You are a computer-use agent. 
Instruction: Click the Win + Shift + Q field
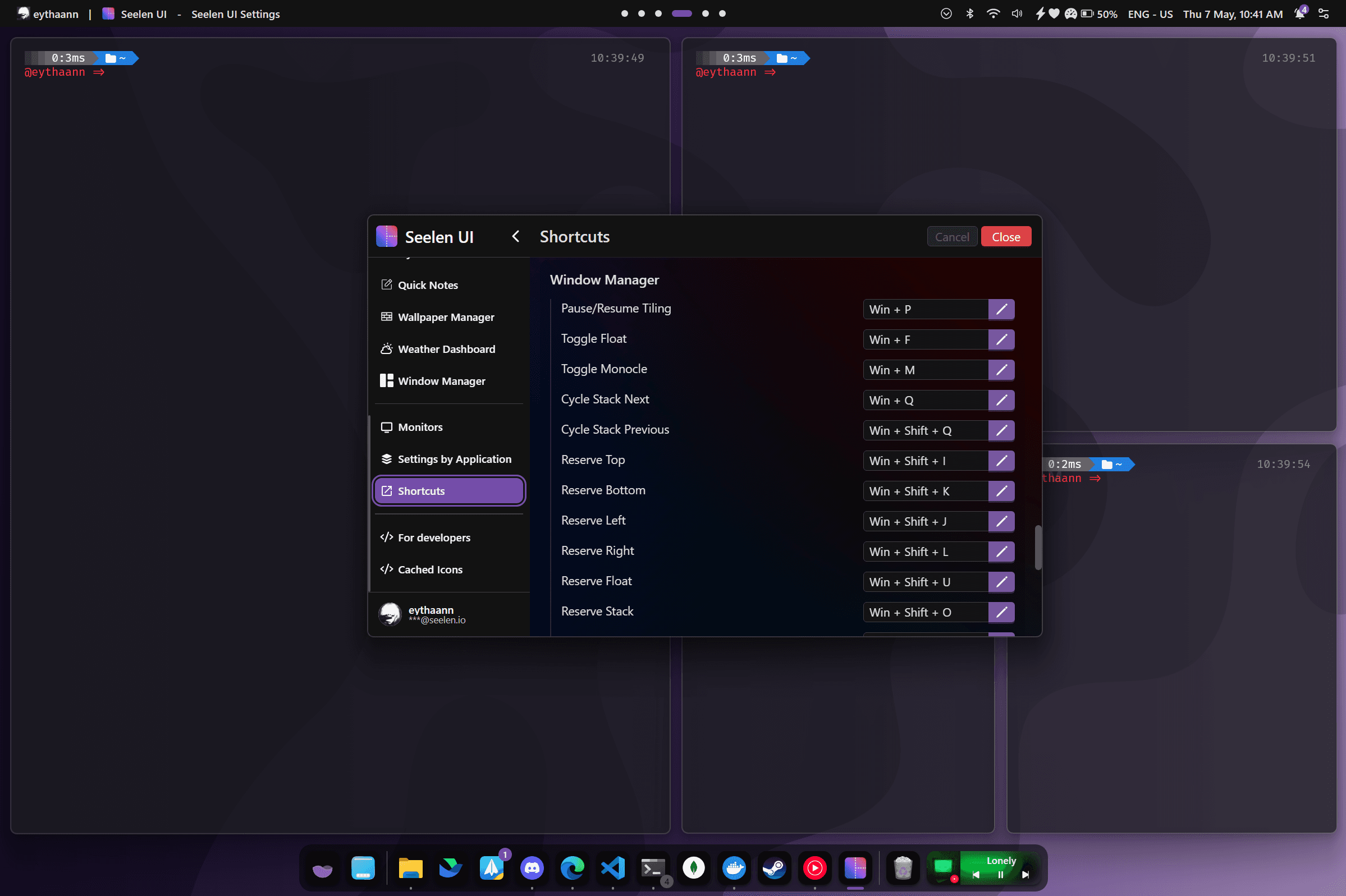click(x=926, y=430)
